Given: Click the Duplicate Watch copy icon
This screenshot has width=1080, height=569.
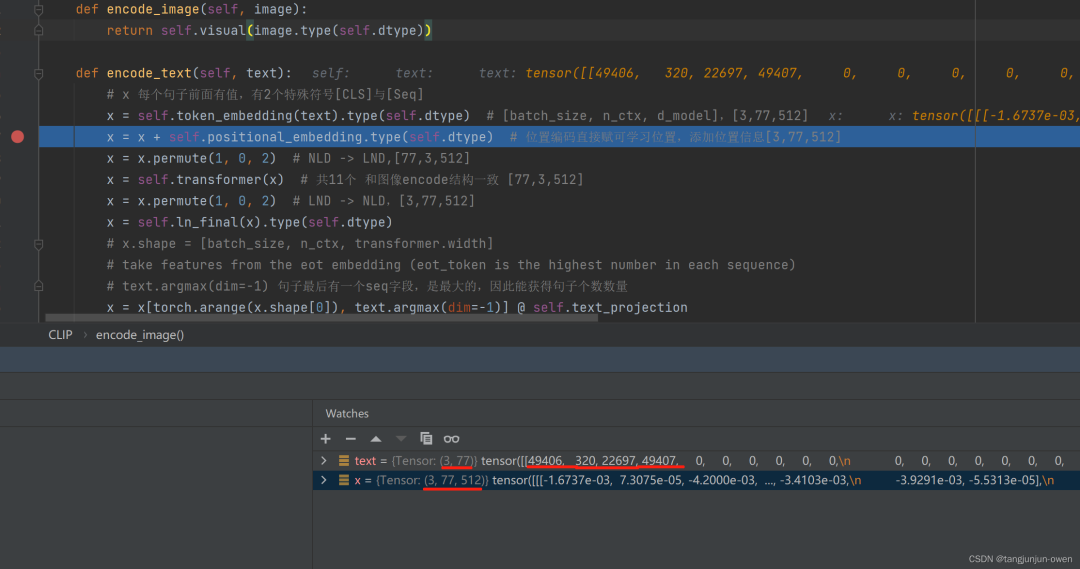Looking at the screenshot, I should [x=426, y=439].
